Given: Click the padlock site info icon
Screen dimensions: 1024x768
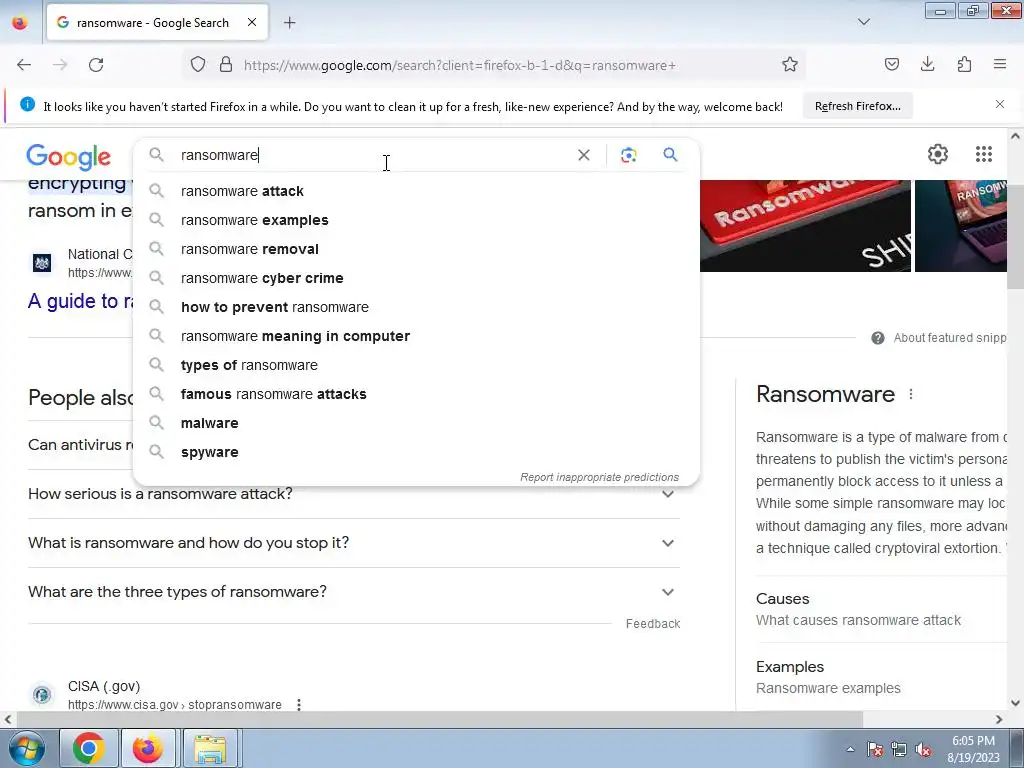Looking at the screenshot, I should (226, 65).
